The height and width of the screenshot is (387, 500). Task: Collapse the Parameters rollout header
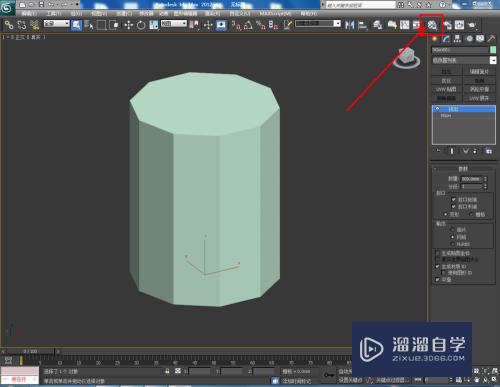(463, 169)
